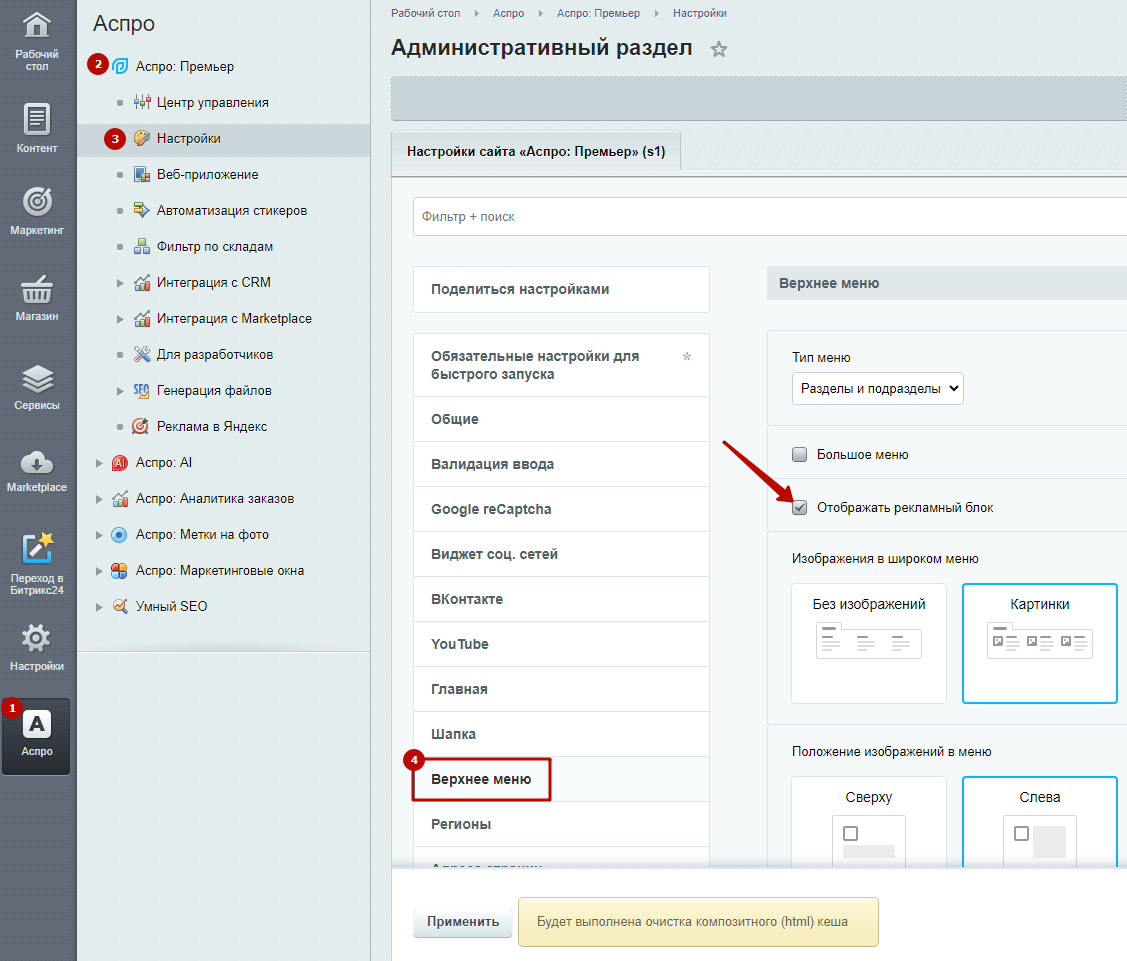The image size is (1127, 961).
Task: Expand the Аспро: Метки на фото node
Action: click(99, 535)
